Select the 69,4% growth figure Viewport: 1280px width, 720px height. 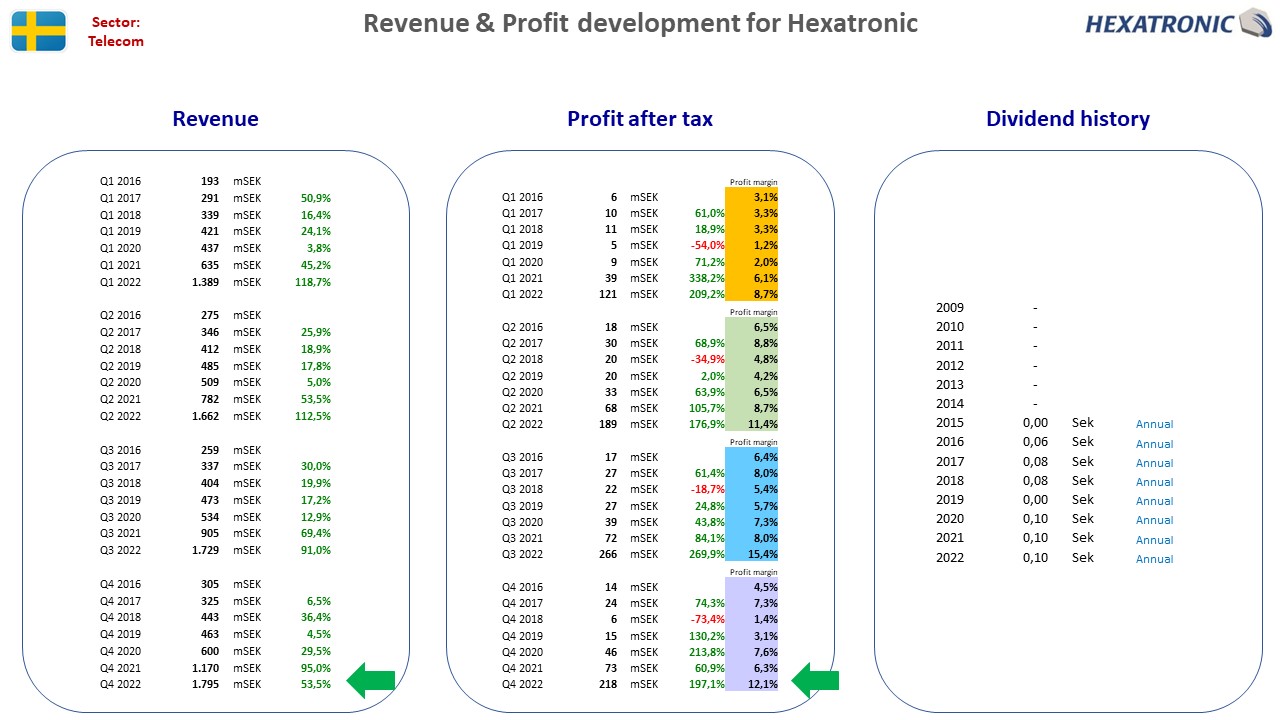(316, 533)
